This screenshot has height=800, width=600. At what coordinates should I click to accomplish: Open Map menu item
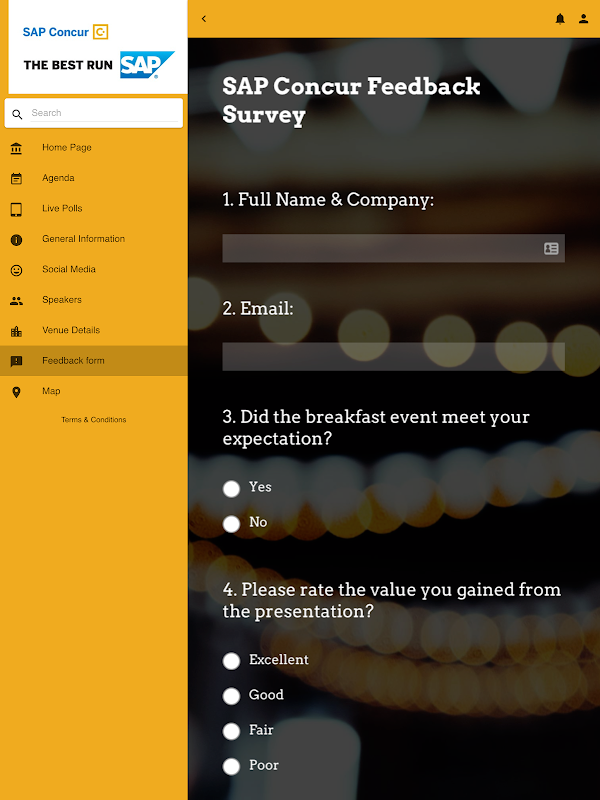(x=94, y=391)
